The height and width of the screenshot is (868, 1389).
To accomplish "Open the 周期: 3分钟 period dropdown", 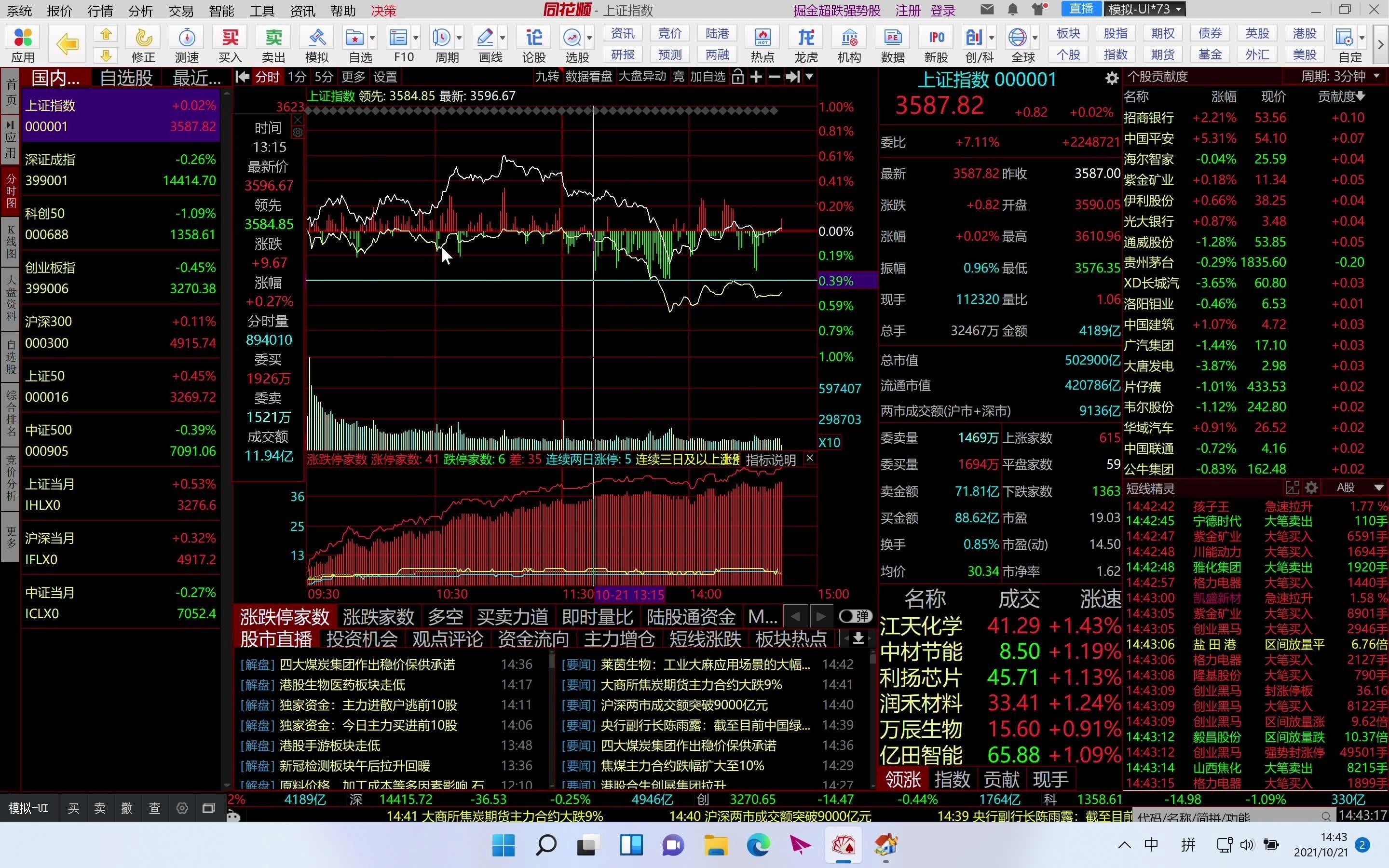I will tap(1340, 76).
